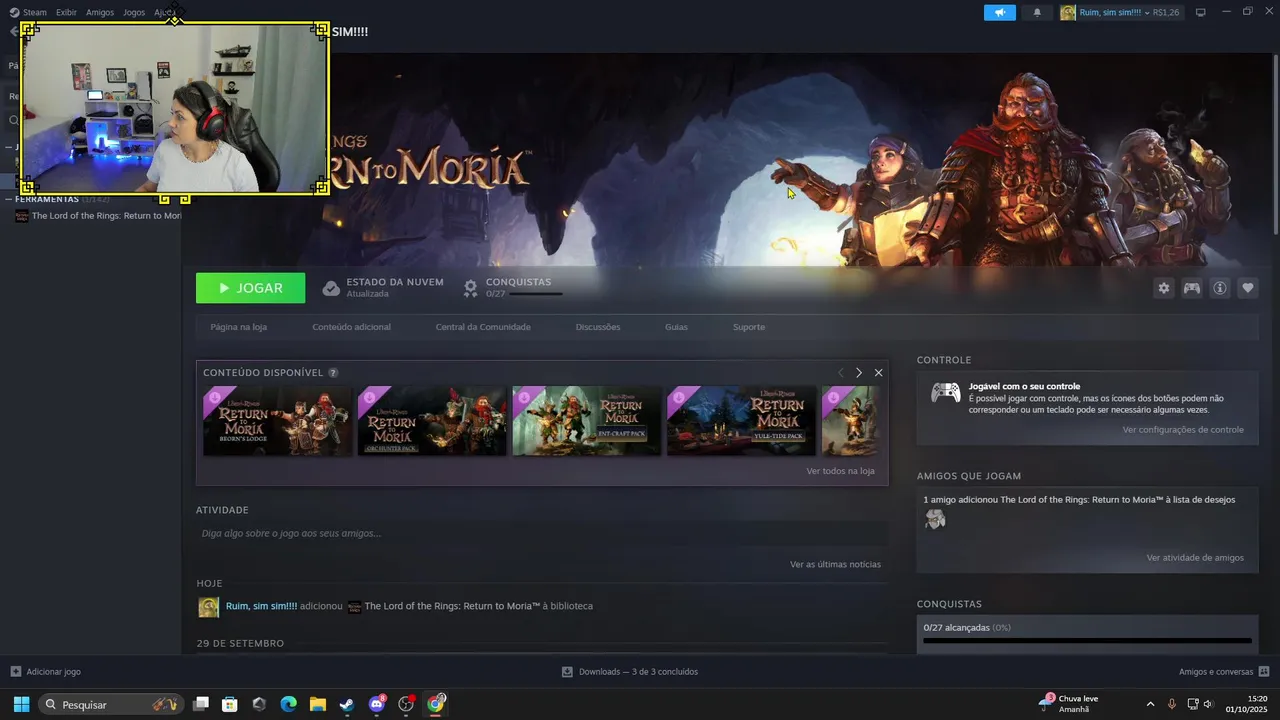Select Ent-Craft Pack DLC thumbnail

pyautogui.click(x=587, y=421)
